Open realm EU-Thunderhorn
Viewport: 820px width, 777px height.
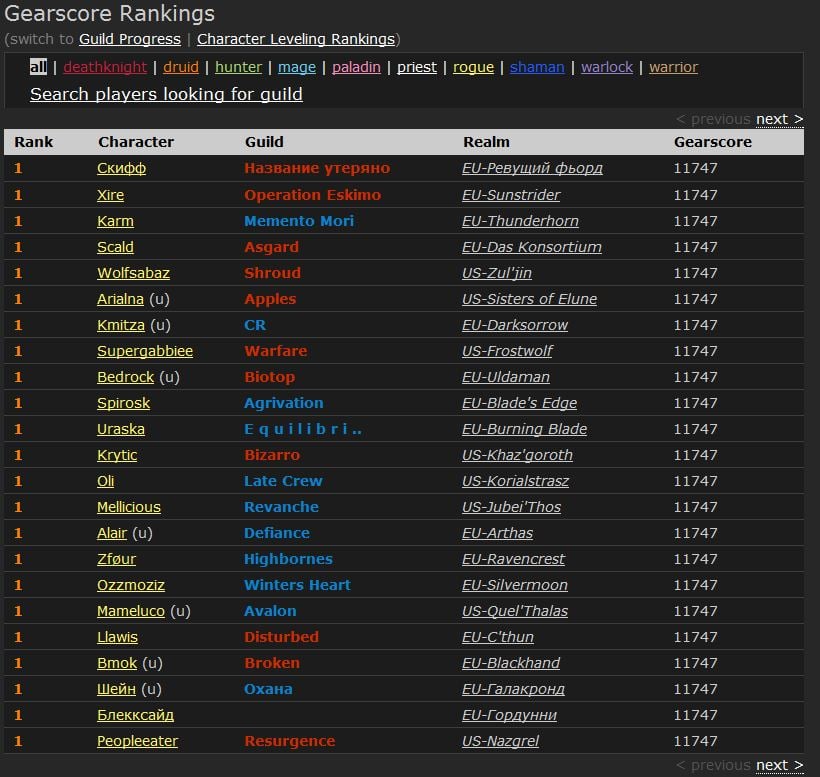[520, 221]
